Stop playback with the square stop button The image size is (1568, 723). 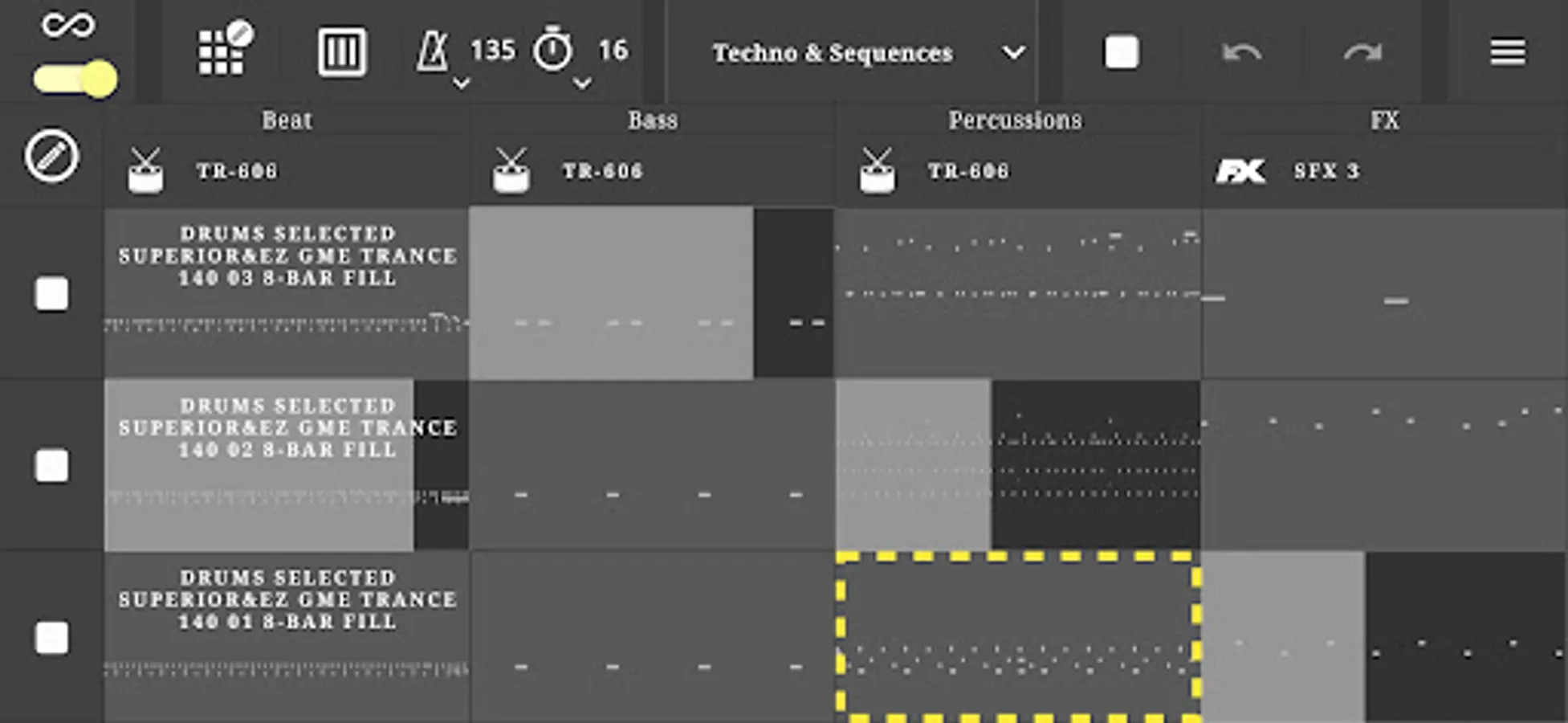(1121, 52)
